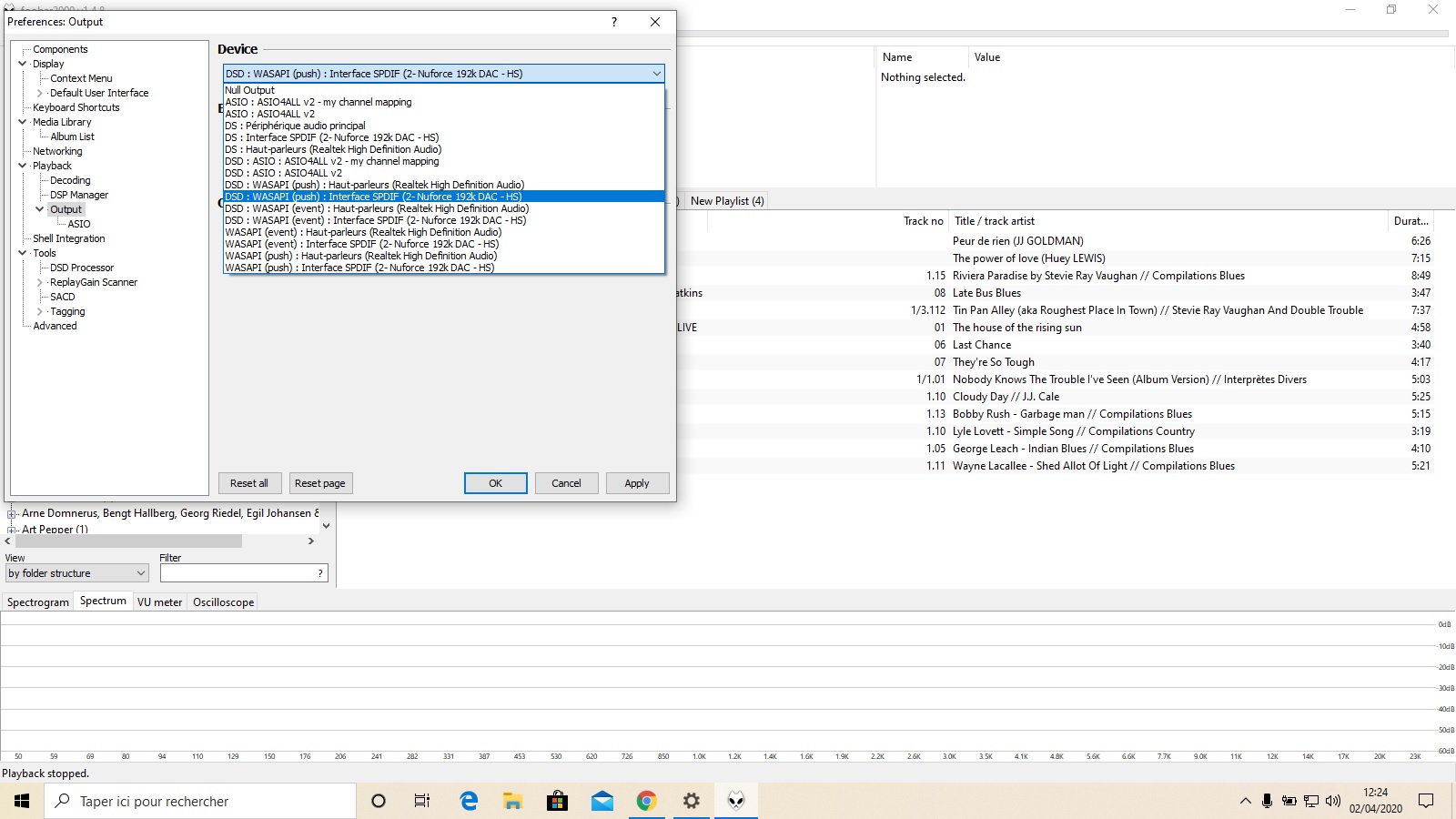Viewport: 1456px width, 819px height.
Task: Open the Mail app in taskbar
Action: [x=602, y=801]
